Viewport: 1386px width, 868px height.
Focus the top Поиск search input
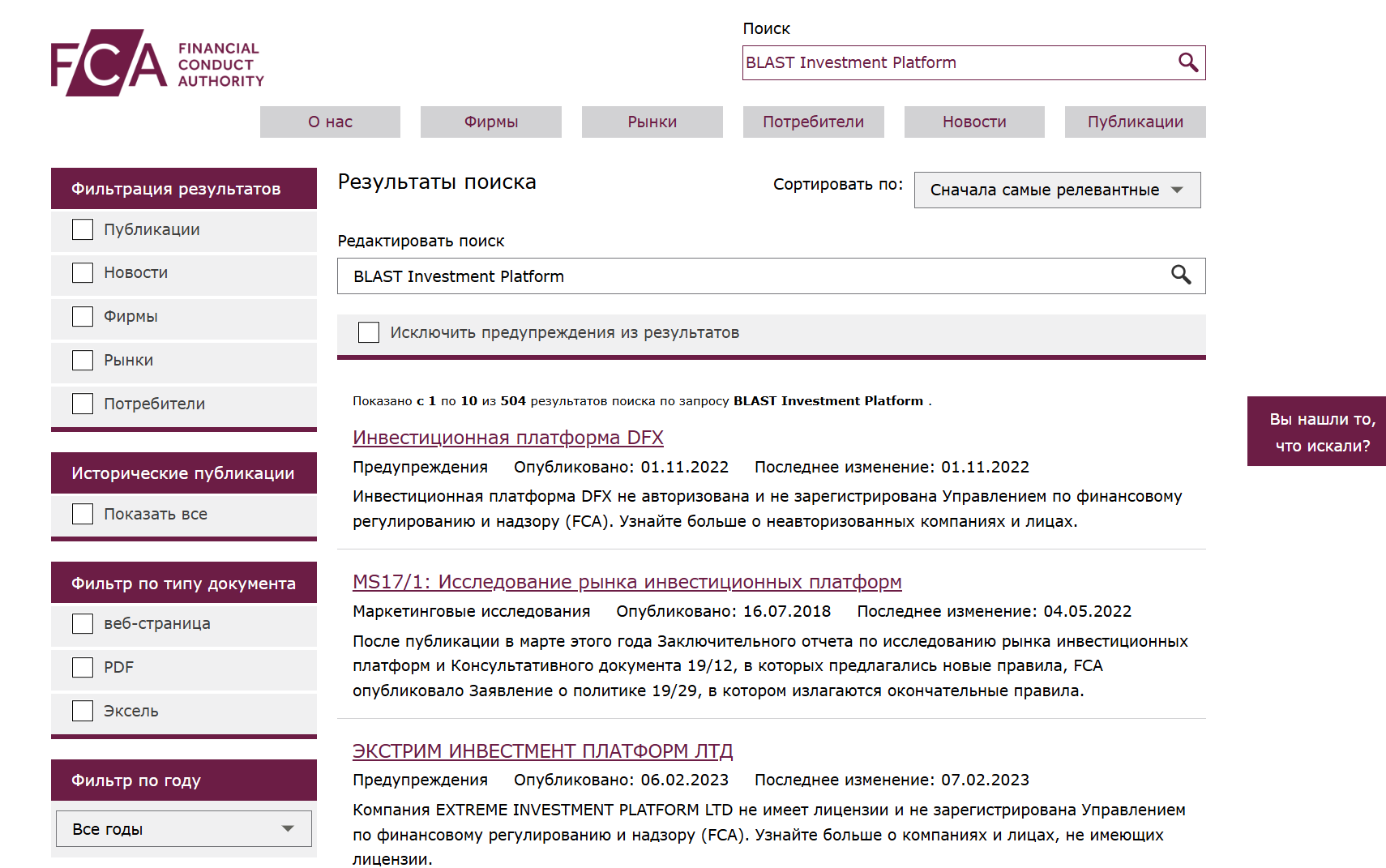(956, 63)
